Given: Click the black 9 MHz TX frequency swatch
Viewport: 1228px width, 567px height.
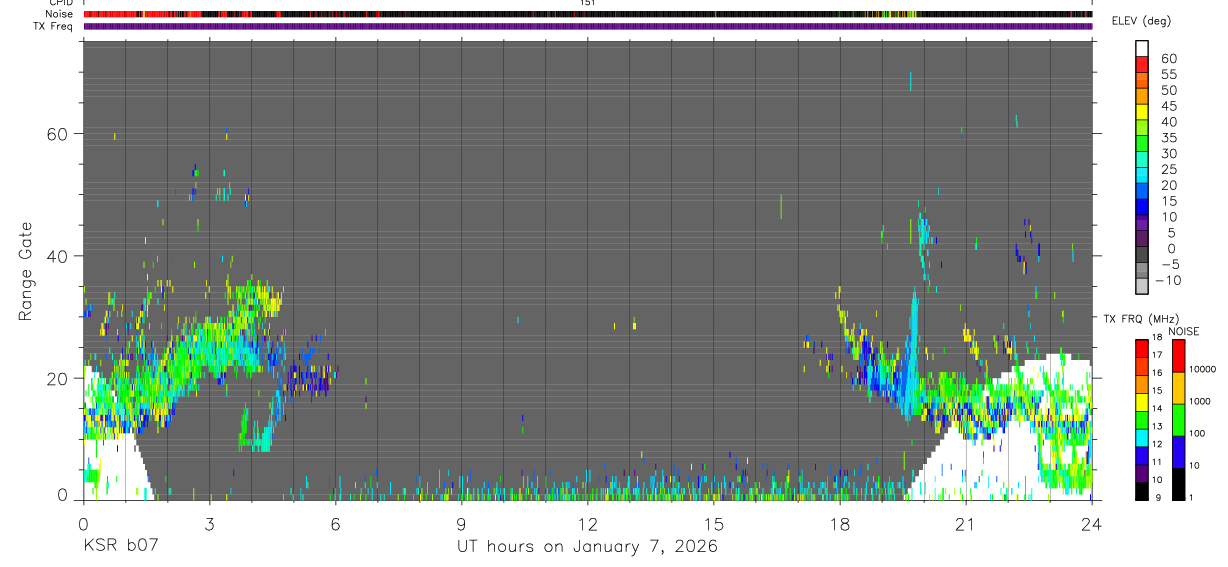Looking at the screenshot, I should point(1142,491).
